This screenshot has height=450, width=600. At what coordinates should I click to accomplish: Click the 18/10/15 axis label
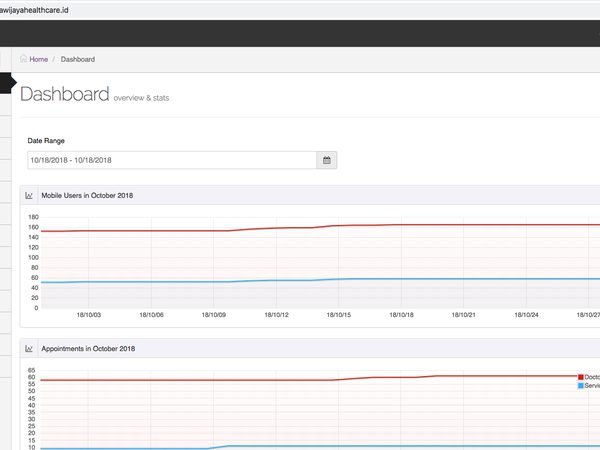[339, 315]
